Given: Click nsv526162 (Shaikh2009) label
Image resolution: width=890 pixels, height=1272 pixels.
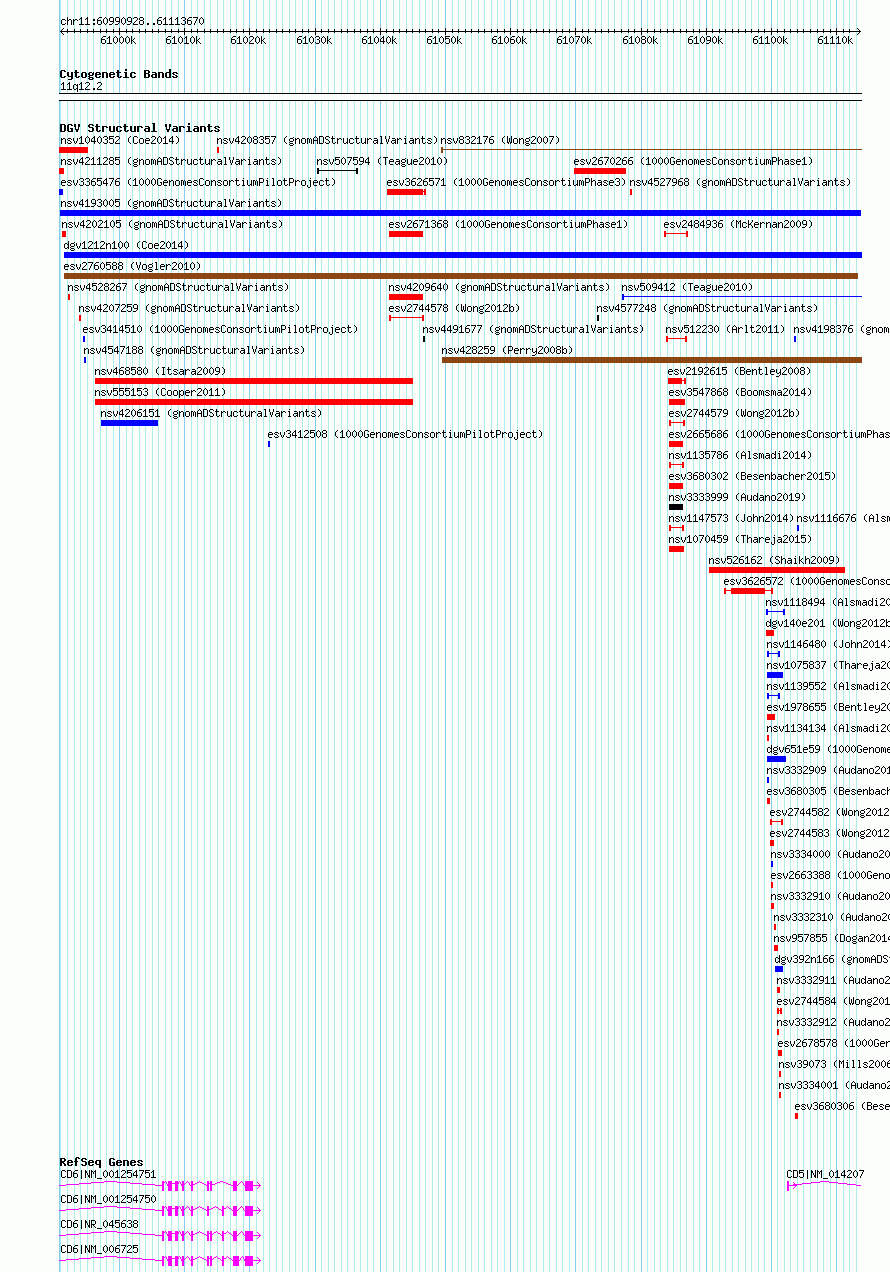Looking at the screenshot, I should (775, 560).
